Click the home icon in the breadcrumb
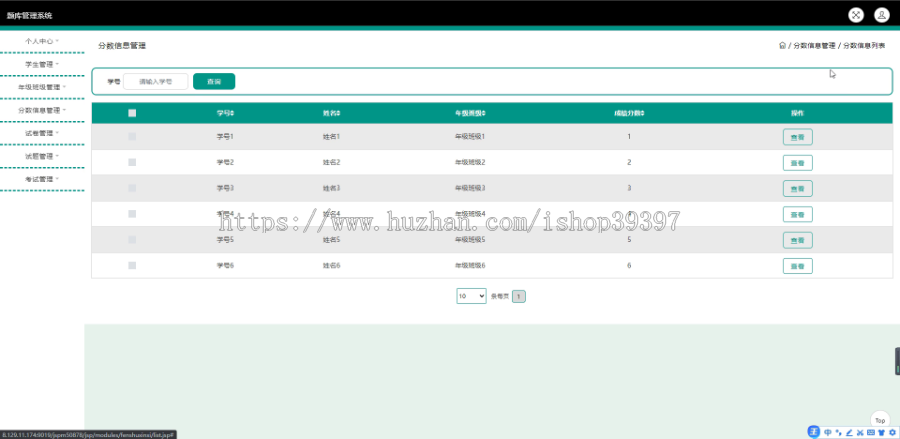Screen dimensions: 900x439 click(x=782, y=45)
